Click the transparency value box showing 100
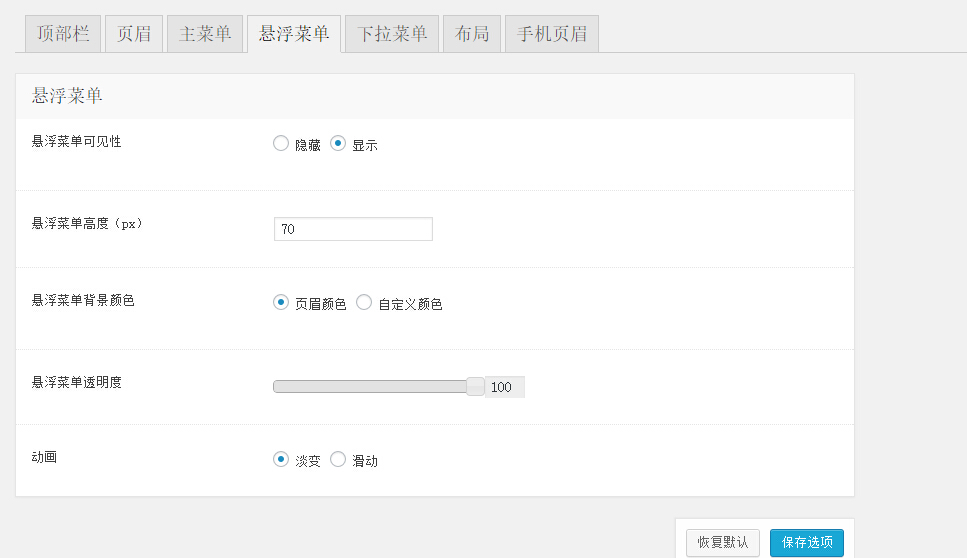This screenshot has height=558, width=967. 505,387
